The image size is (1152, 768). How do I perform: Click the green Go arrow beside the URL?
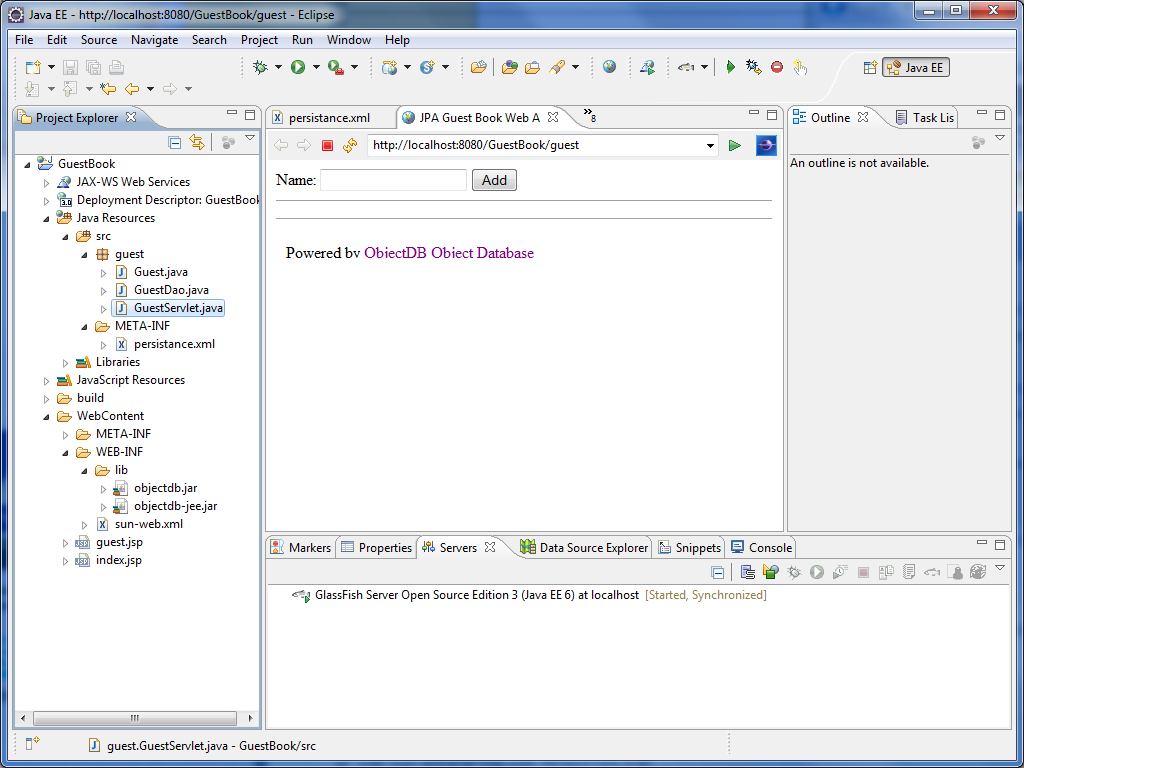tap(735, 146)
